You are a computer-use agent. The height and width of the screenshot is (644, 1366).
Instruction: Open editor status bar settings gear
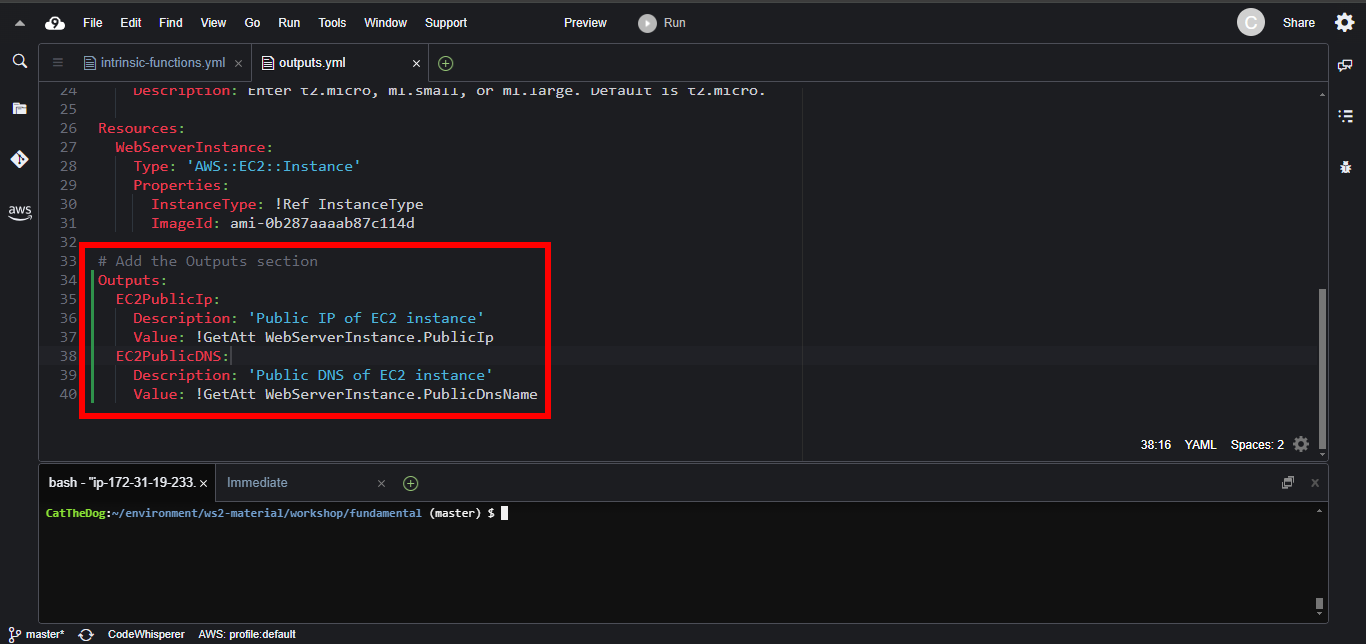pos(1300,444)
